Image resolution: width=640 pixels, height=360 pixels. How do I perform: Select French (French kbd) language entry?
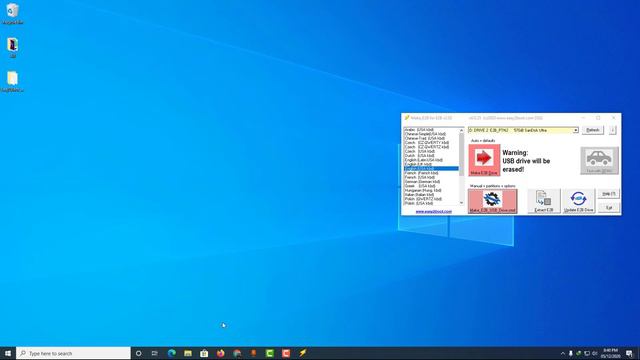pyautogui.click(x=431, y=173)
